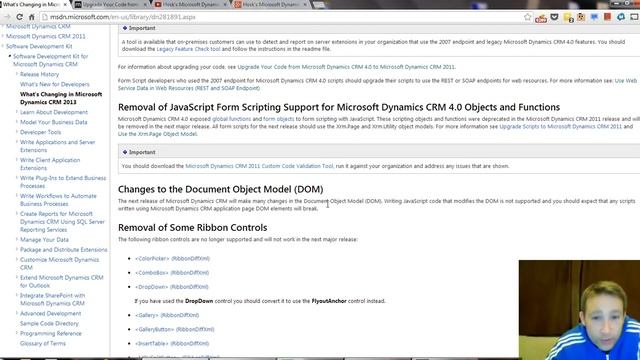Expand the Developer Tools tree node
640x360 pixels.
17,132
